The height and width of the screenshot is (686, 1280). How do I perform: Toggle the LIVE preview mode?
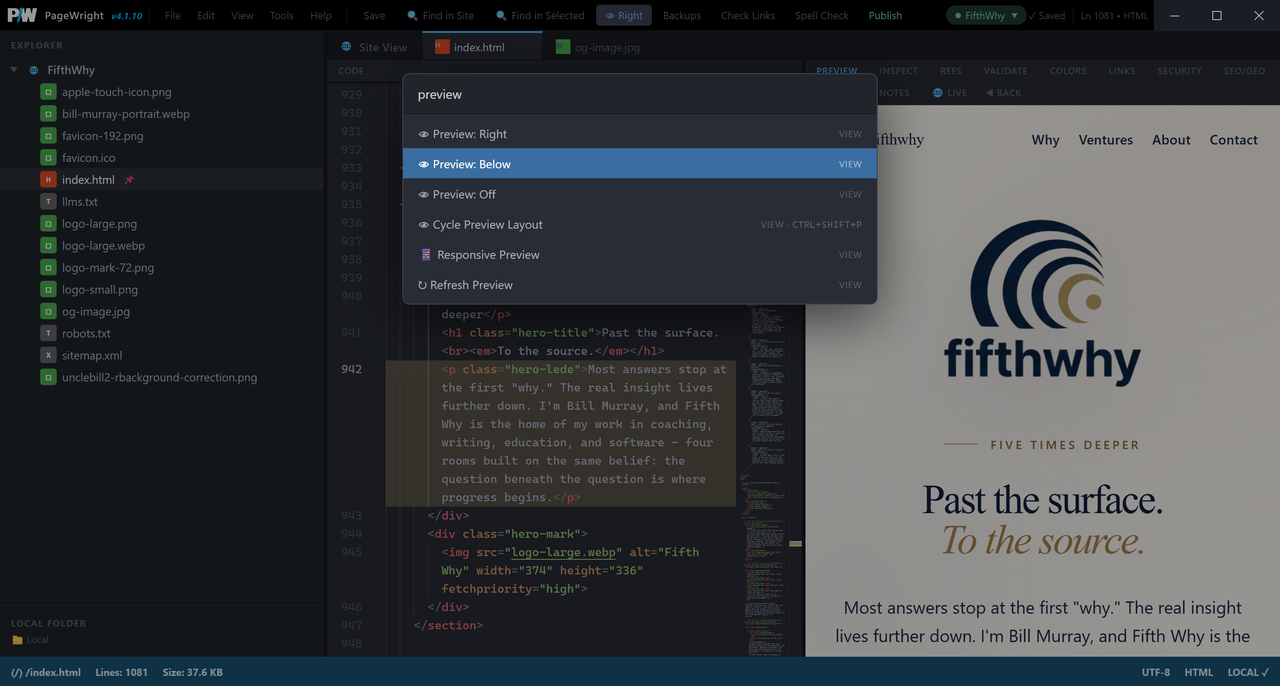click(950, 93)
